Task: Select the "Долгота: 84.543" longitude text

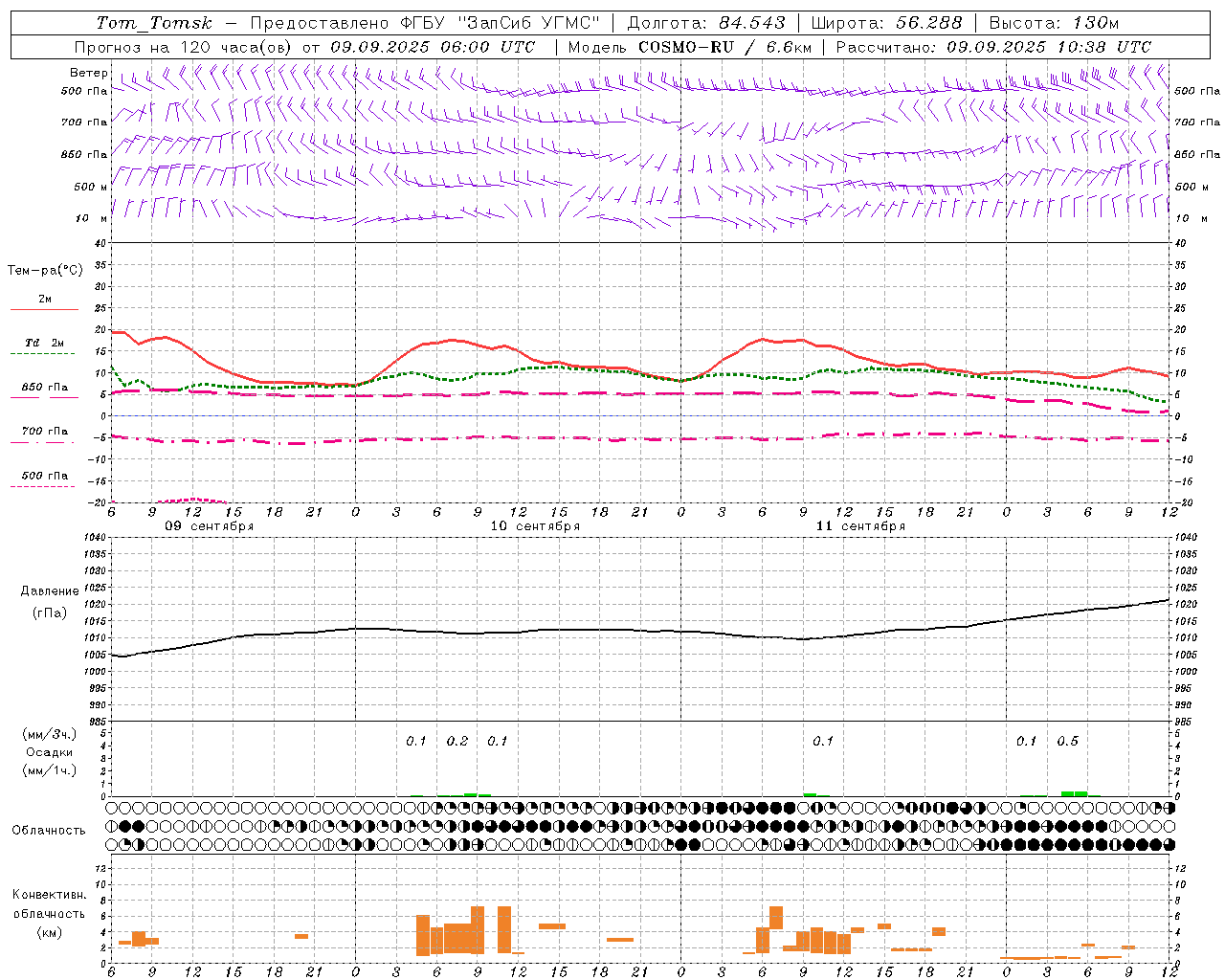Action: (706, 23)
